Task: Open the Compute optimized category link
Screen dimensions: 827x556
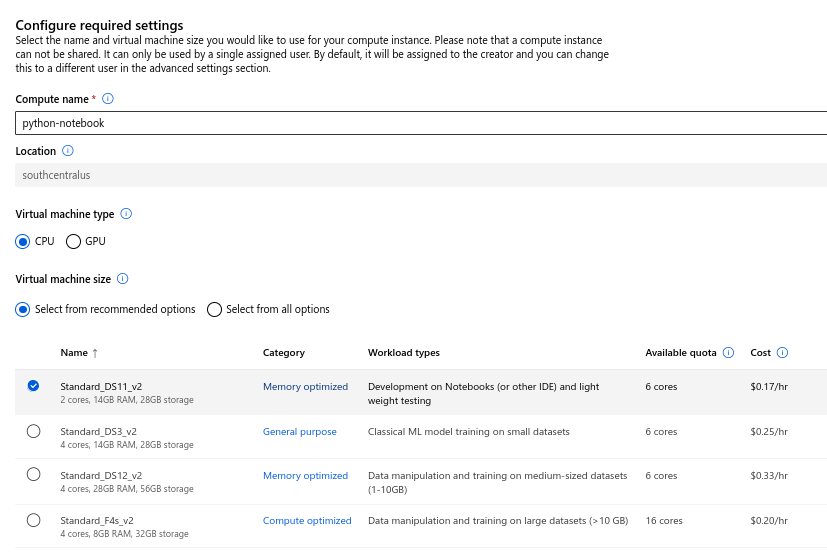Action: pos(307,521)
